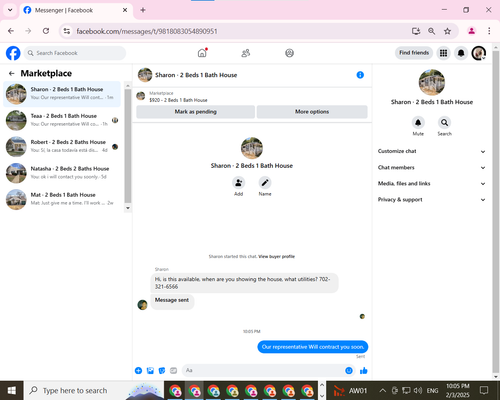500x400 pixels.
Task: Open conversation information blue icon
Action: (x=360, y=75)
